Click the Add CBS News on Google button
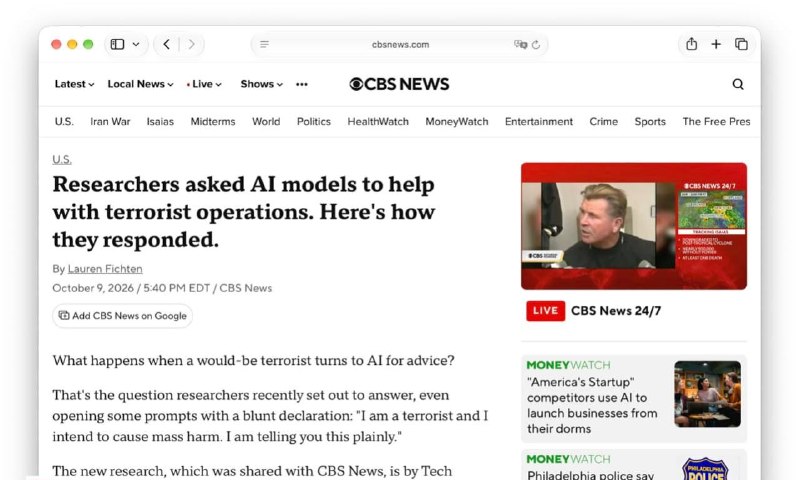Viewport: 800px width, 480px height. pyautogui.click(x=122, y=316)
